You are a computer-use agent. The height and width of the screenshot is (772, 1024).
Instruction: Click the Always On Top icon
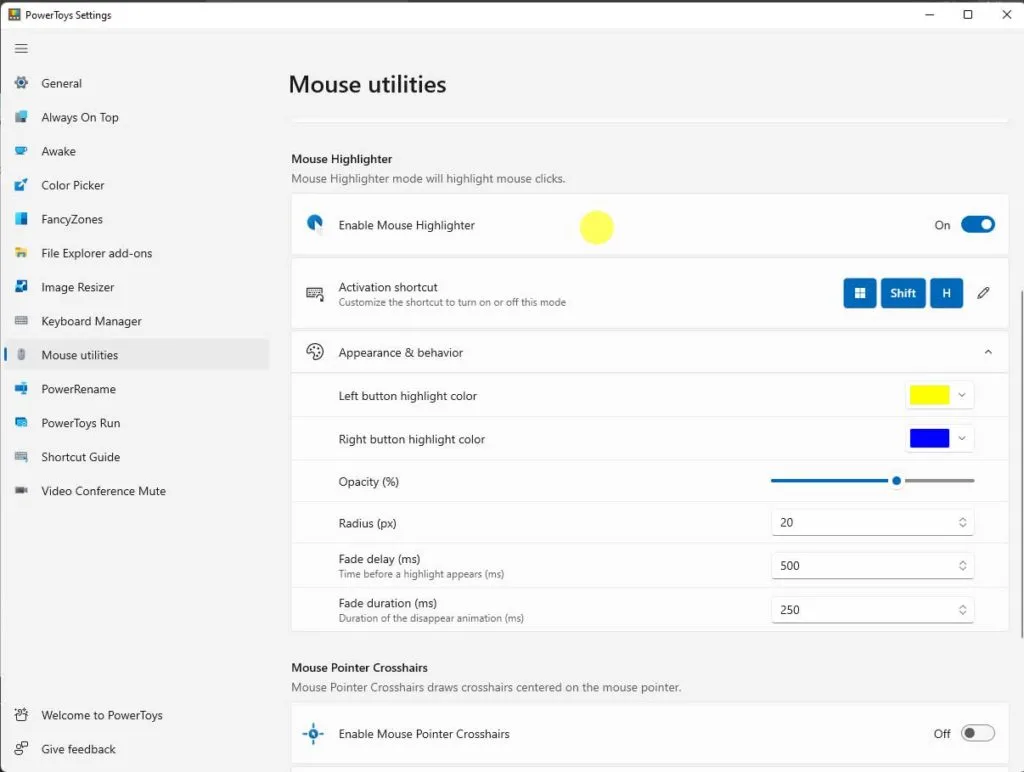point(21,117)
